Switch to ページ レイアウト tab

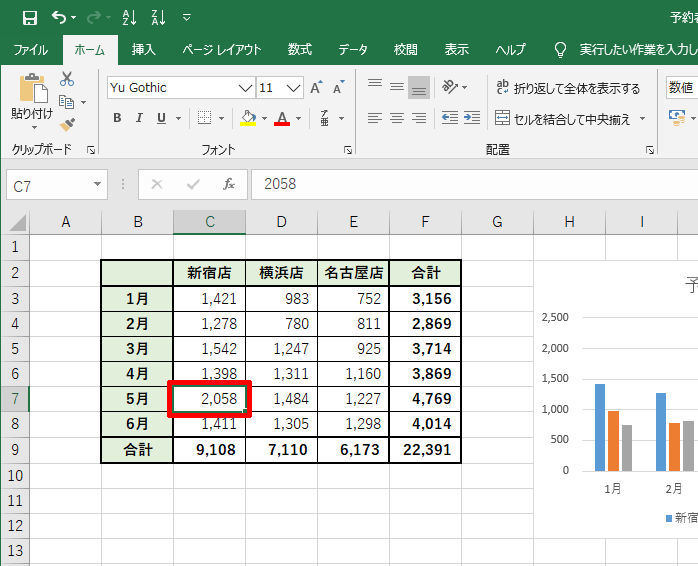point(222,49)
